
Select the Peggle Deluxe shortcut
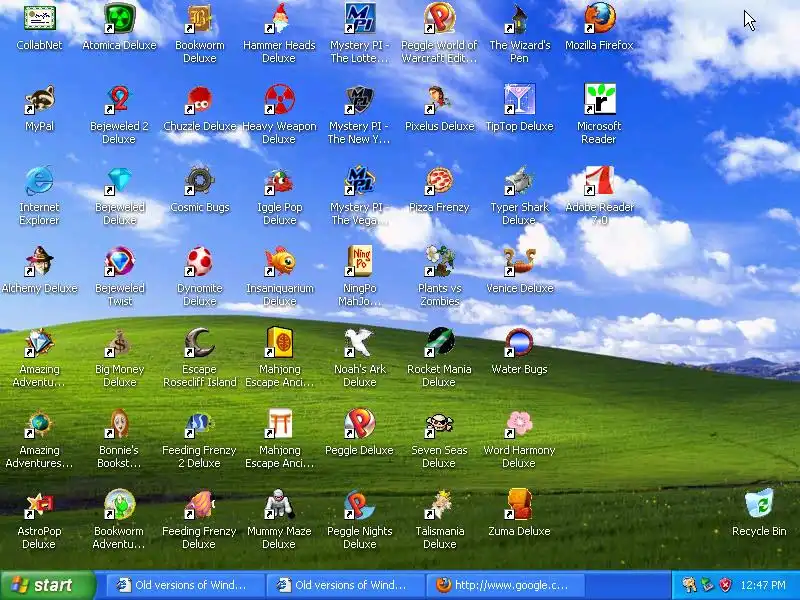(x=359, y=423)
